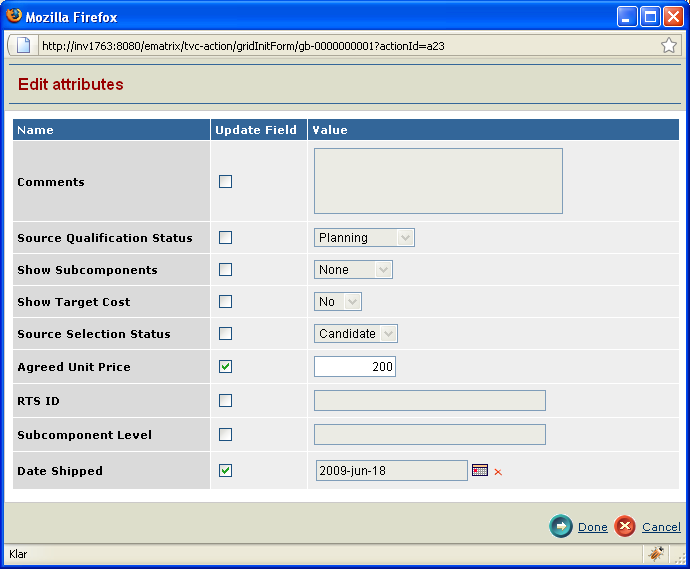Viewport: 690px width, 569px height.
Task: Click the Firefox logo in title bar
Action: tap(14, 16)
